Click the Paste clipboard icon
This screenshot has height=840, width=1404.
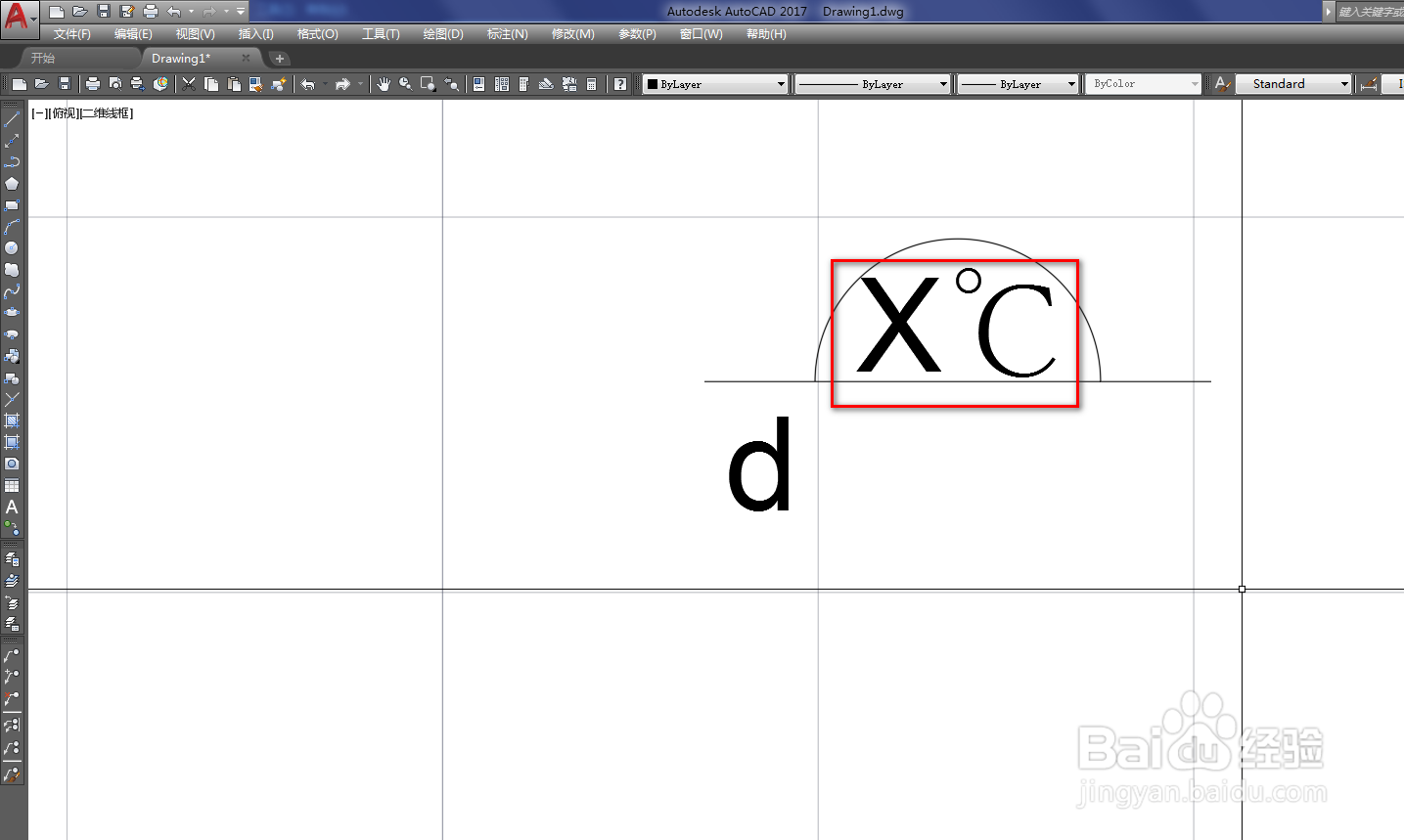(233, 84)
